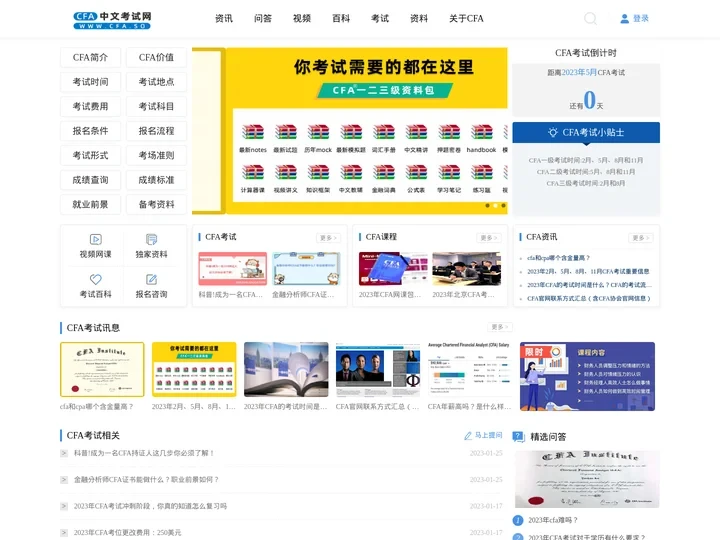Screen dimensions: 720x540
Task: Click the 就业前景 button
Action: [90, 204]
